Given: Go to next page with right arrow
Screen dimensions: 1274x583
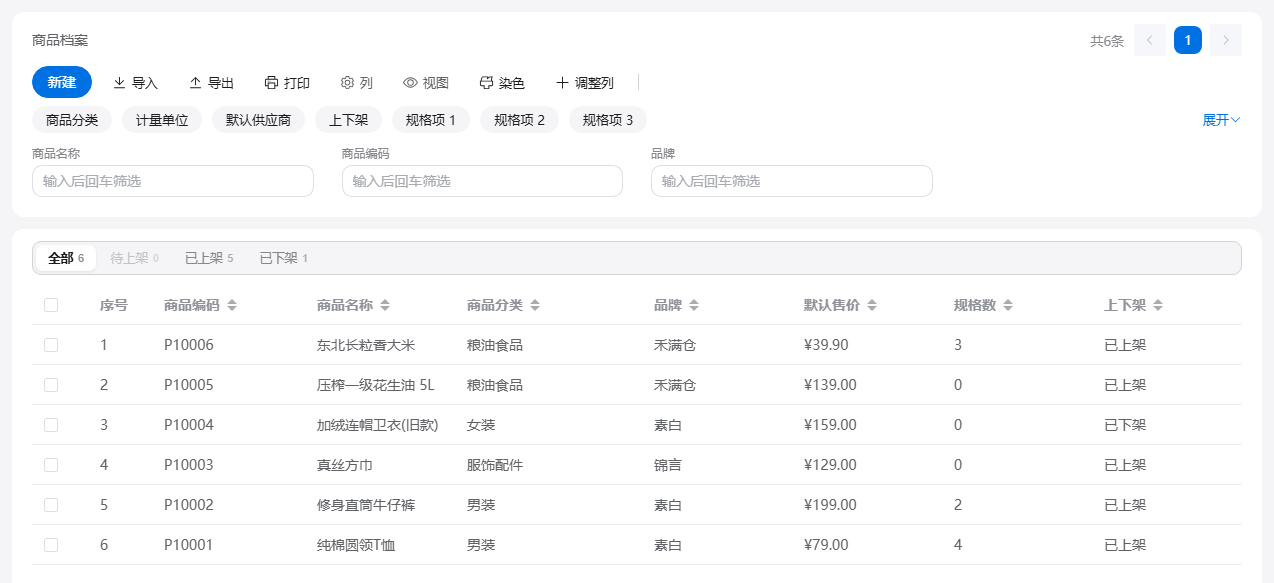Looking at the screenshot, I should click(x=1226, y=40).
